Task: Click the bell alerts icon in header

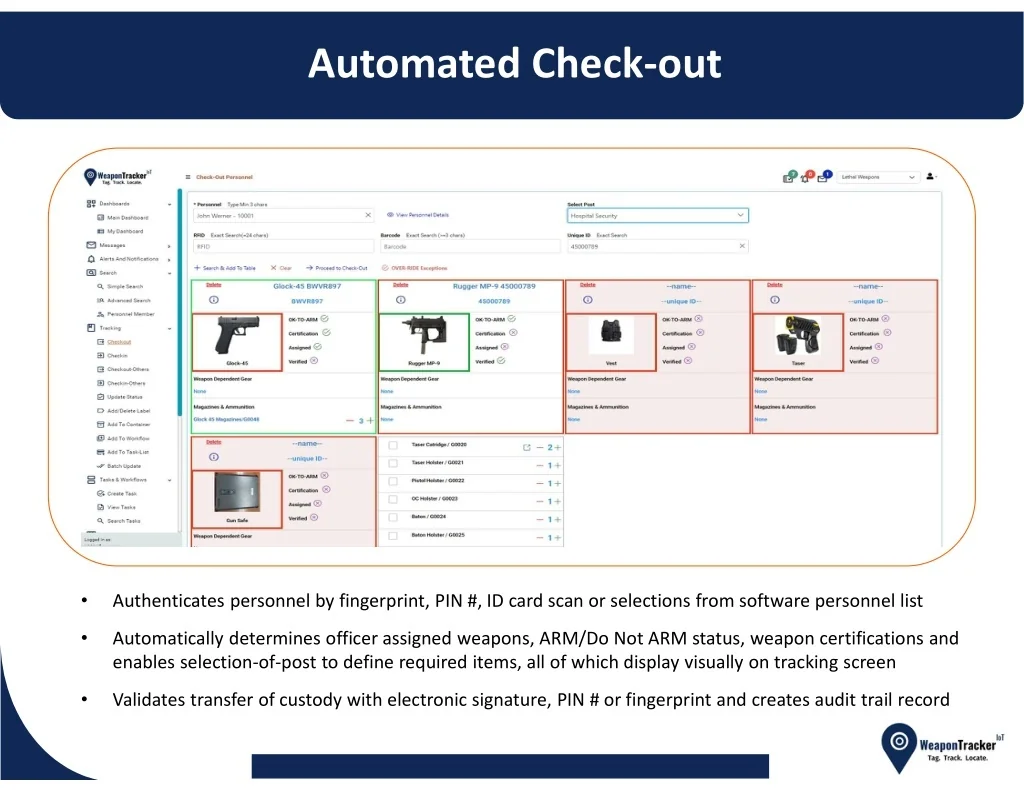Action: (x=806, y=177)
